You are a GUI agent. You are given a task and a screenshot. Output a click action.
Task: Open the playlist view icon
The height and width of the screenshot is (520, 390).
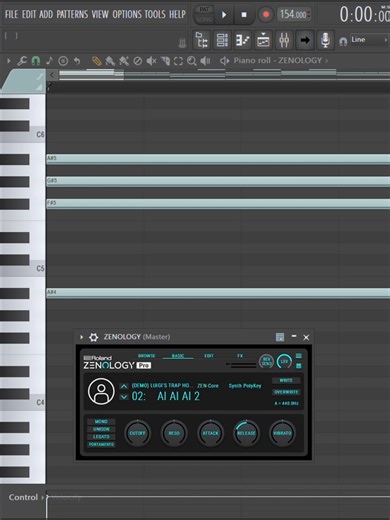click(x=263, y=40)
